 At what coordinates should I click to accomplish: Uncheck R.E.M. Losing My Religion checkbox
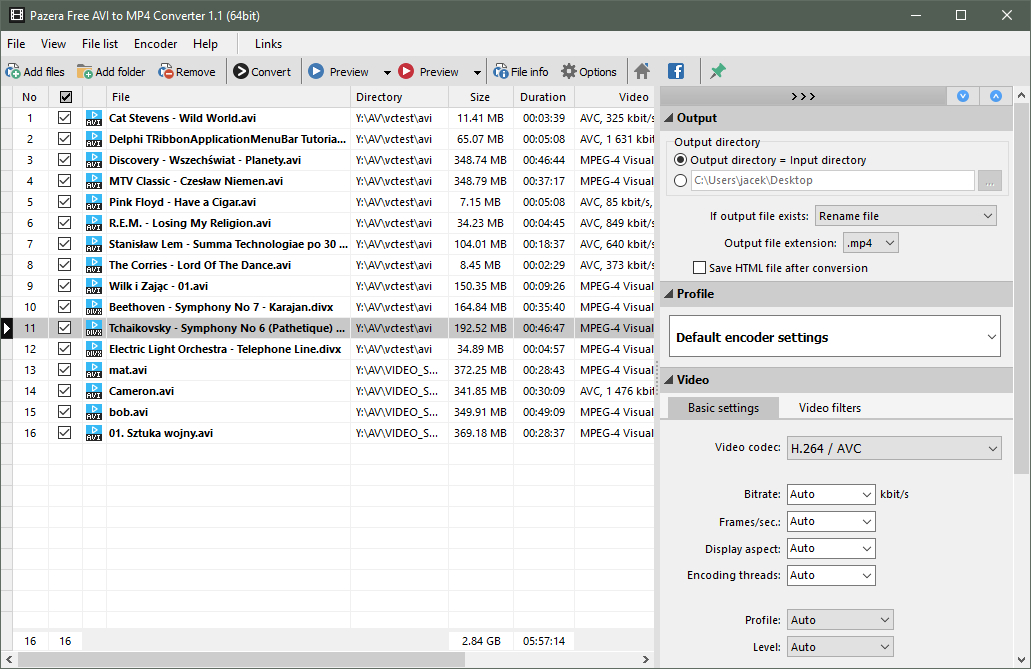coord(64,223)
